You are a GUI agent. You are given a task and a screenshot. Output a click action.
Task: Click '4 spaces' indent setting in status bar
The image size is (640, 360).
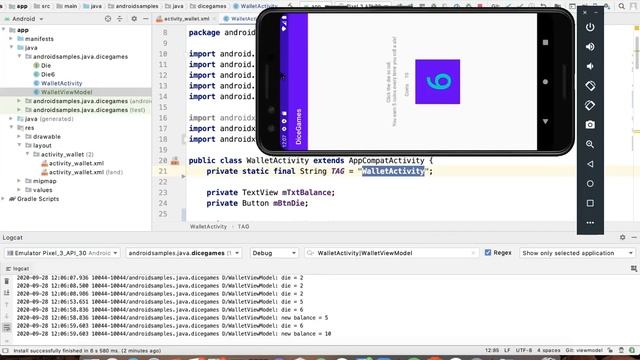[x=549, y=350]
